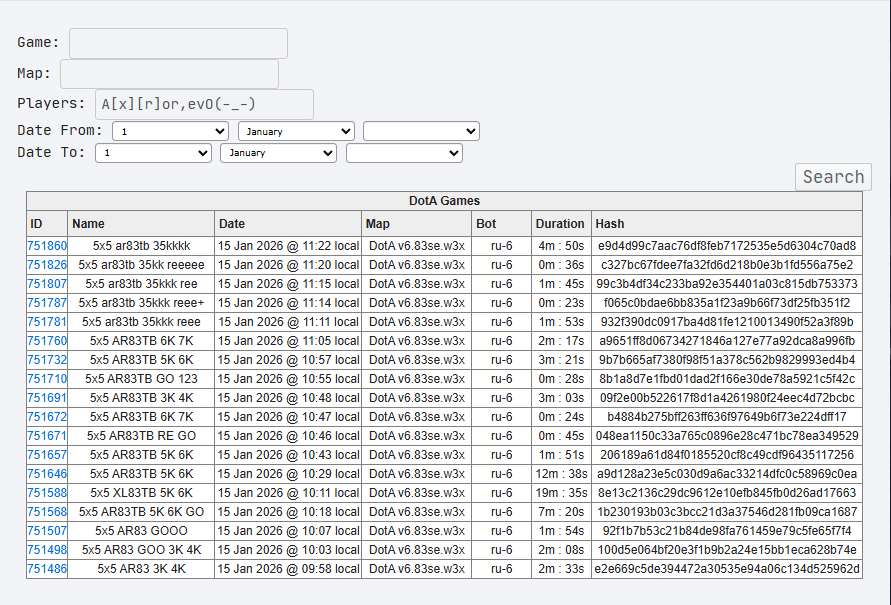
Task: Select game name '5x5 ar83tb 35kk reeeee'
Action: [x=141, y=265]
